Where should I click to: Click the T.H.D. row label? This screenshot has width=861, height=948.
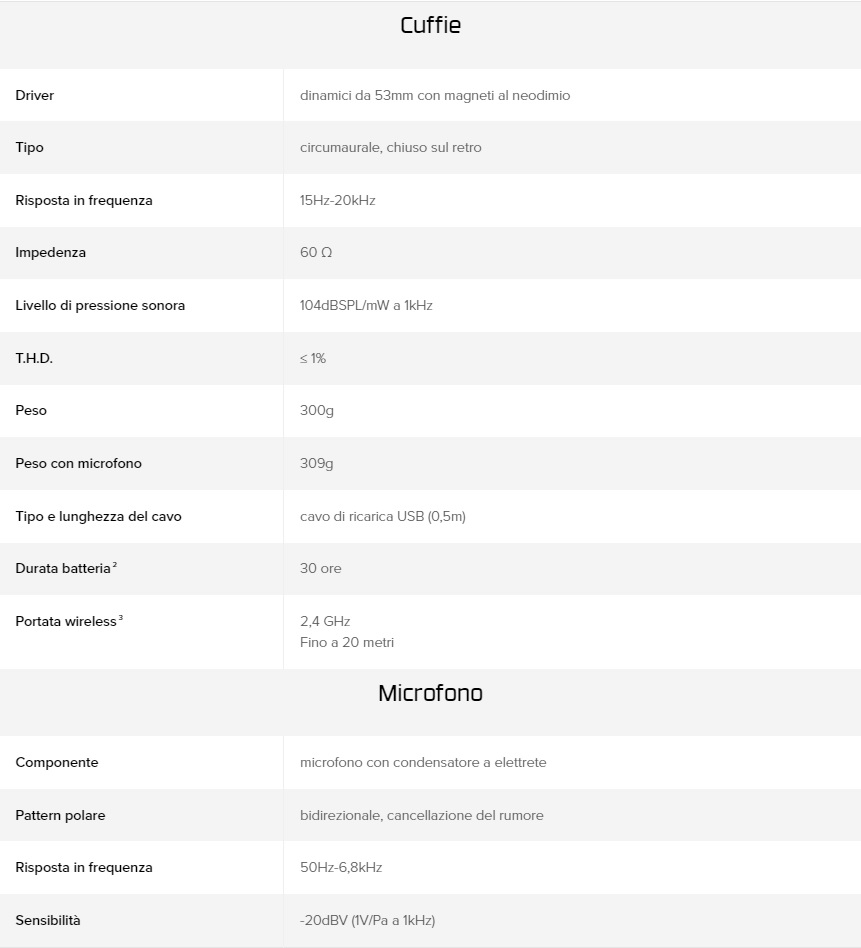(x=34, y=358)
